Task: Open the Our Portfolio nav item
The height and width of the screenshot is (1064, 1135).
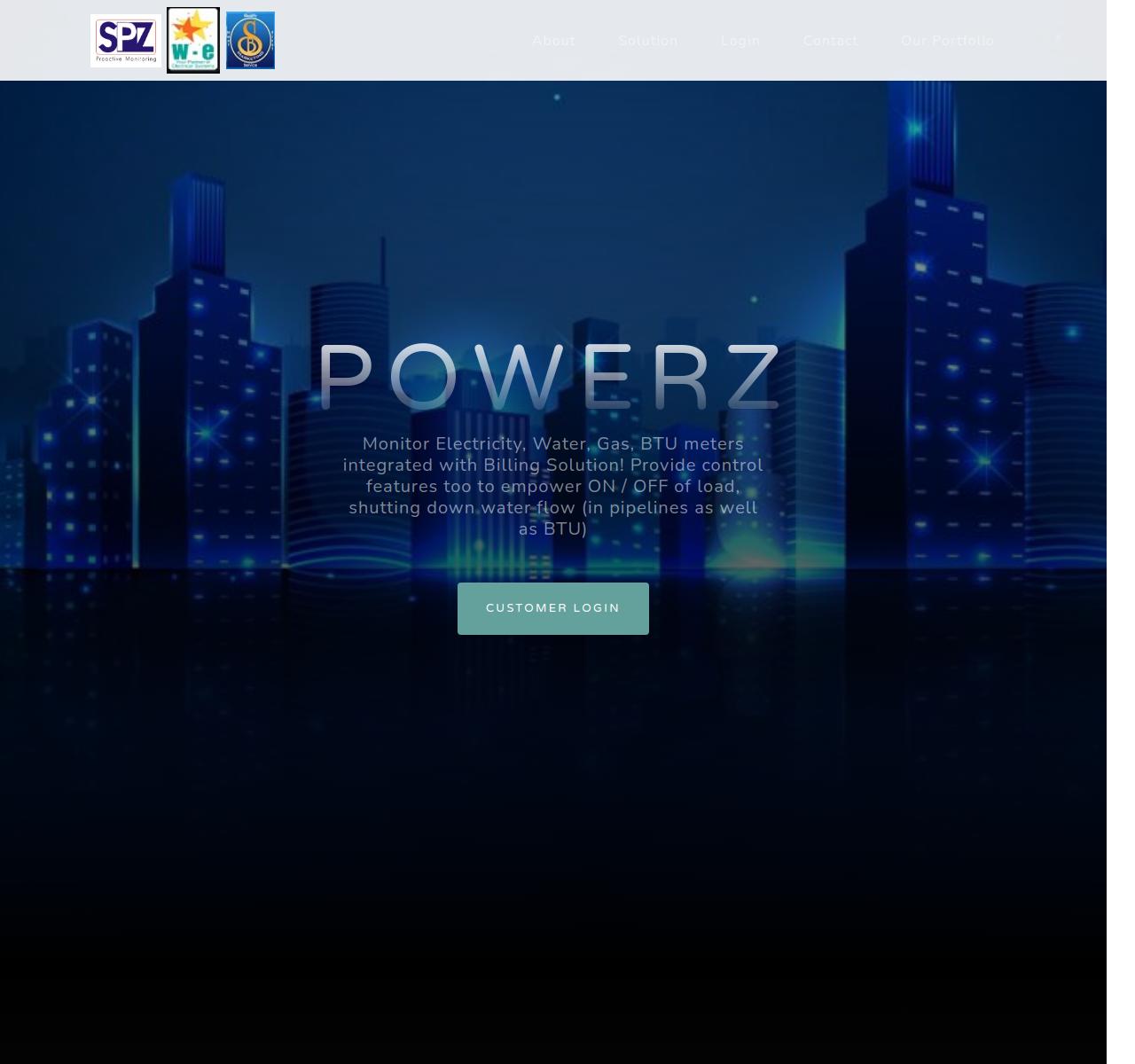Action: [x=947, y=41]
